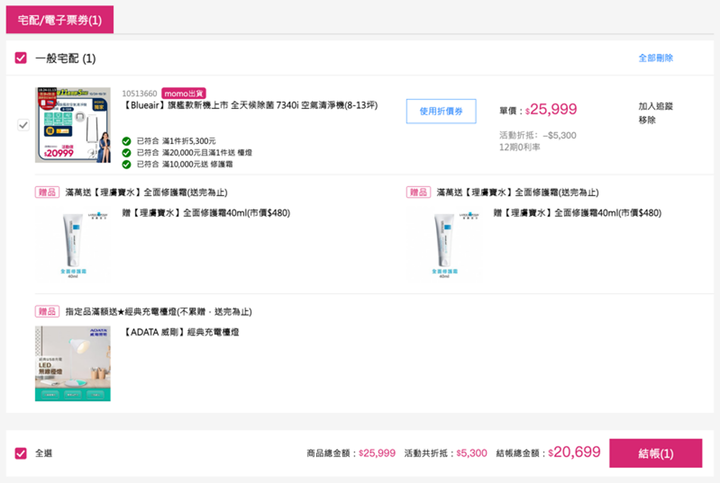This screenshot has width=720, height=483.
Task: Select the text 【ADATA 威剛】經典充電檯燈
Action: pos(180,332)
